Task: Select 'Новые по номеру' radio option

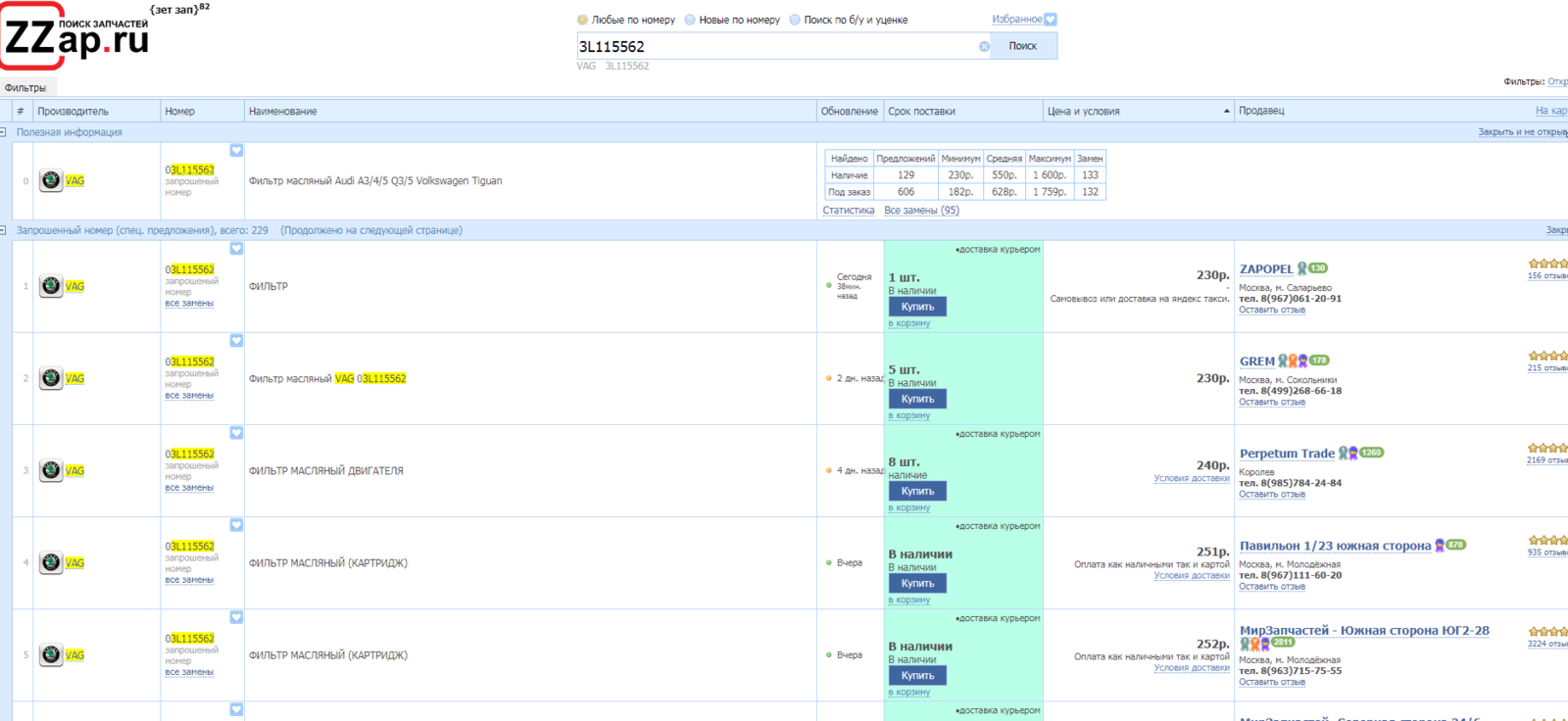Action: click(x=690, y=20)
